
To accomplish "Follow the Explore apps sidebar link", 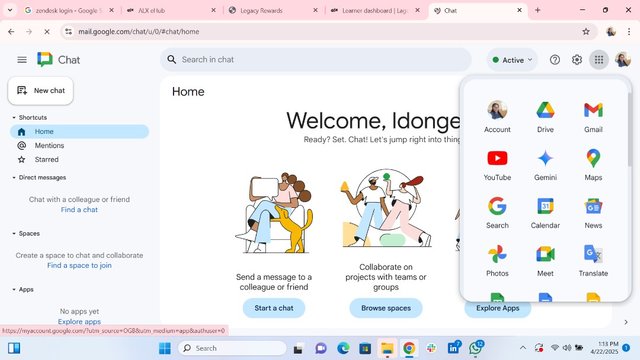I will tap(79, 322).
